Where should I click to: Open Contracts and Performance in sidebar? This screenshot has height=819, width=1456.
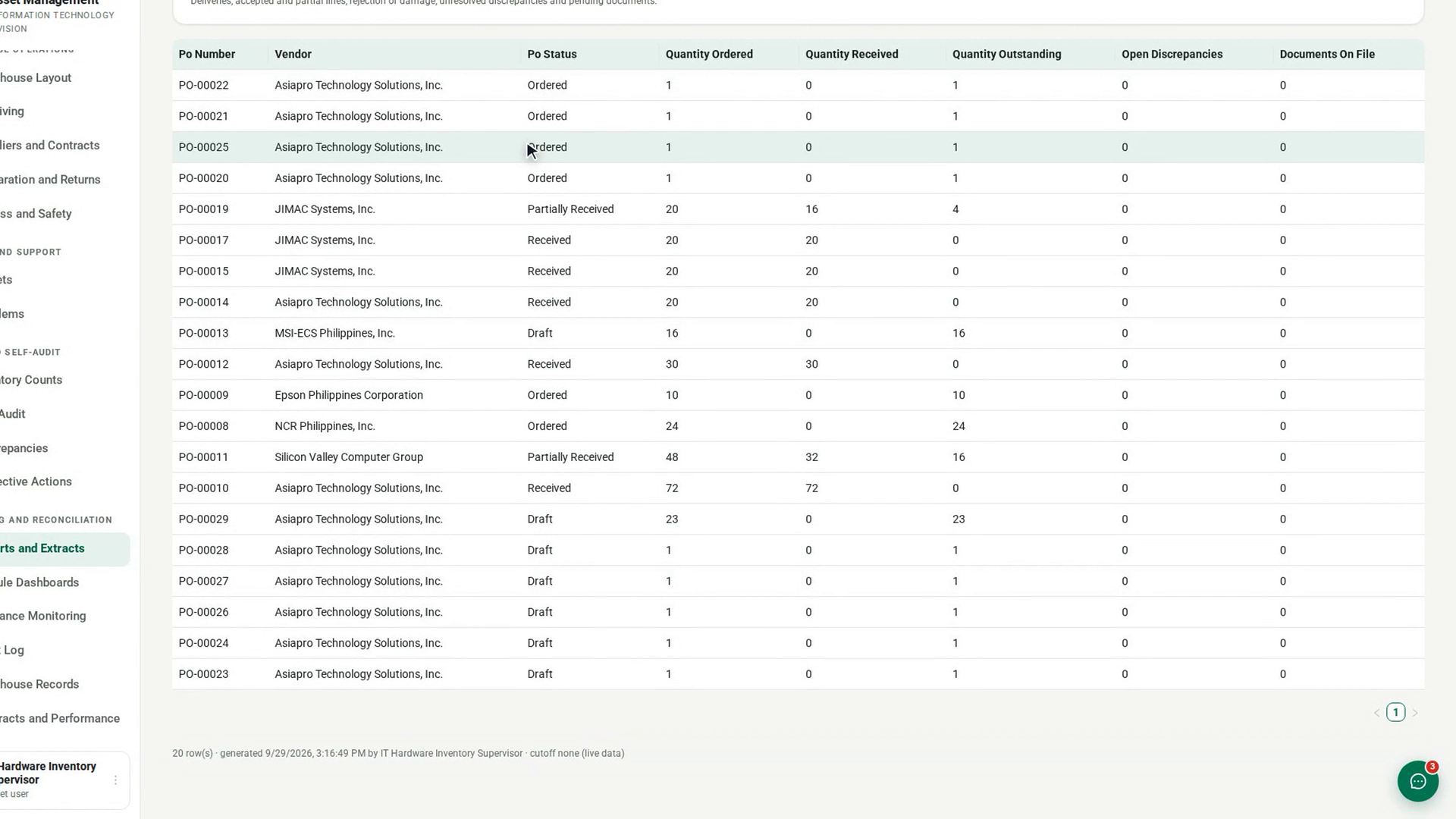click(x=60, y=718)
